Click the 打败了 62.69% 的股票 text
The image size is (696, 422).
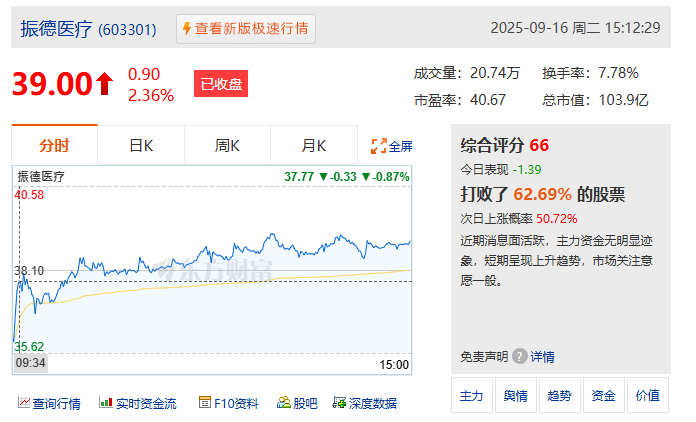[x=542, y=194]
